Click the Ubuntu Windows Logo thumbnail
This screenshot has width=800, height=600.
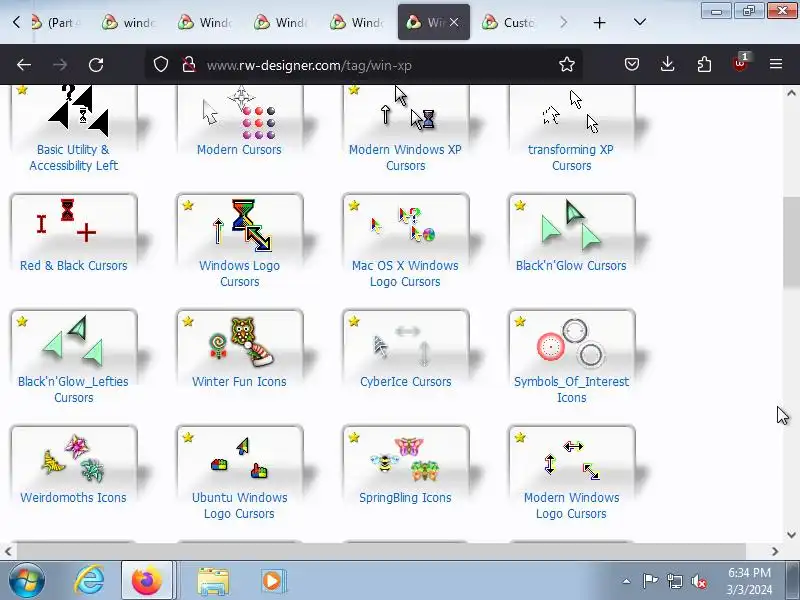(x=240, y=457)
